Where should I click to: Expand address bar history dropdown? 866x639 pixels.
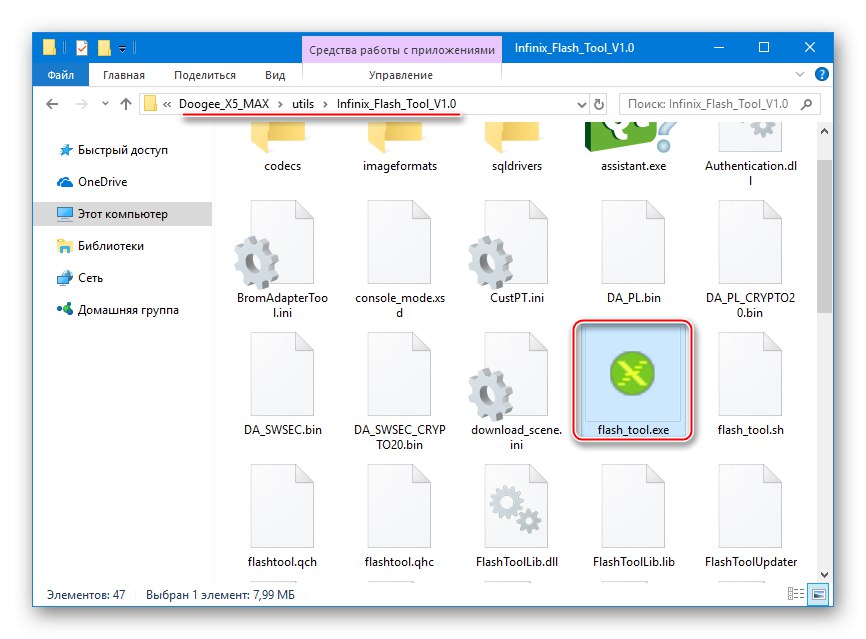click(x=581, y=104)
